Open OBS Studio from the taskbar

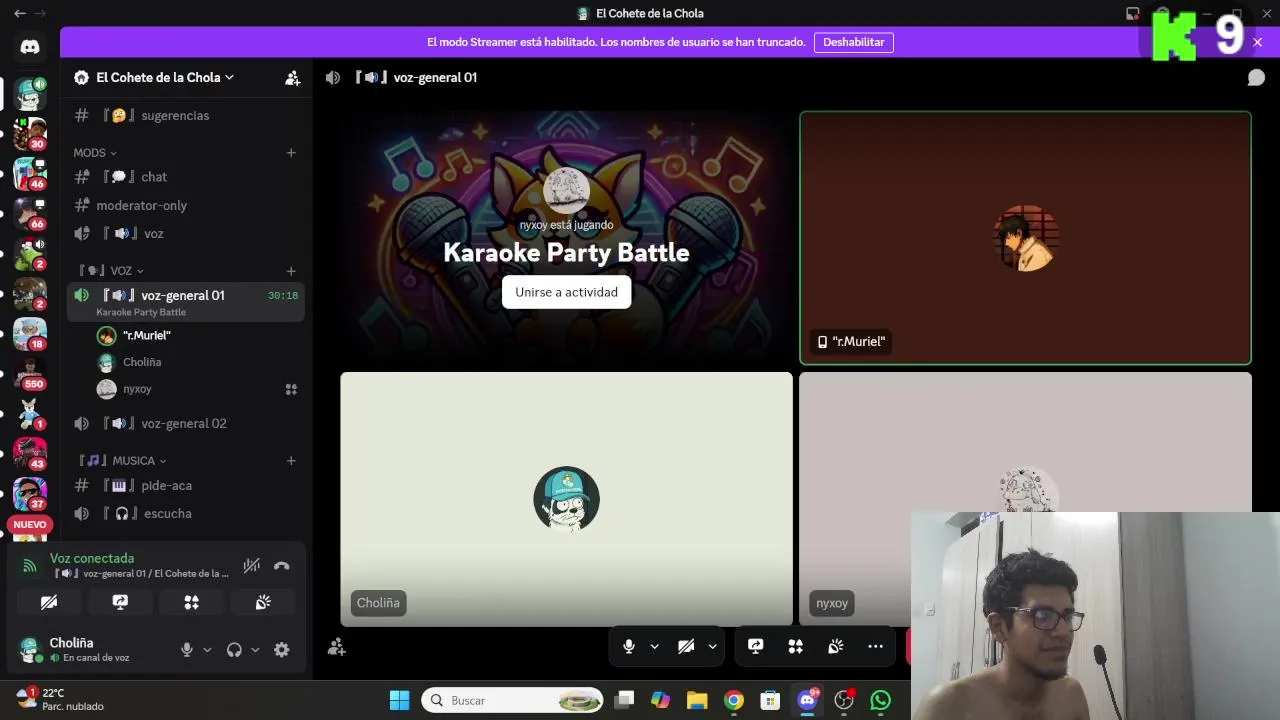(844, 700)
